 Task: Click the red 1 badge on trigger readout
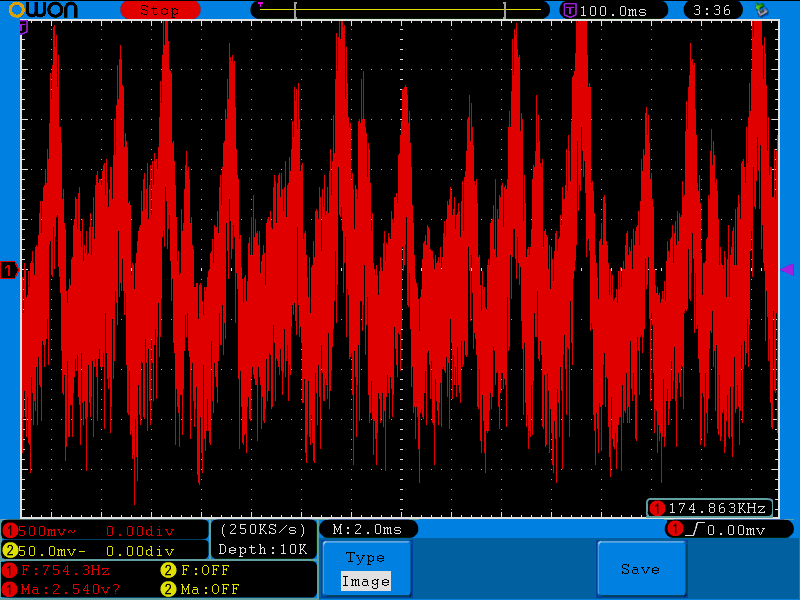click(676, 529)
